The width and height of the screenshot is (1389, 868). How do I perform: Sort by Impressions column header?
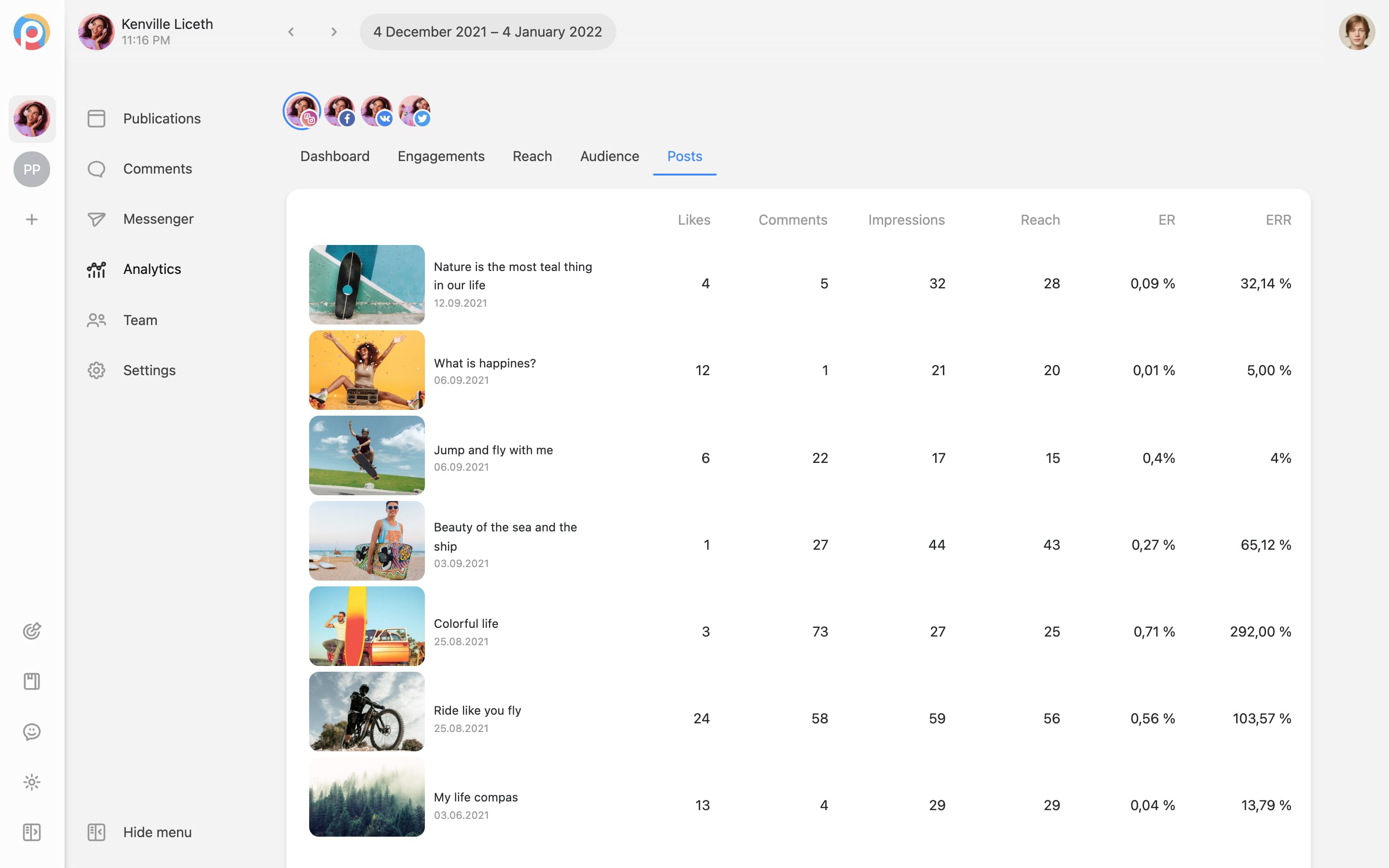(x=906, y=220)
